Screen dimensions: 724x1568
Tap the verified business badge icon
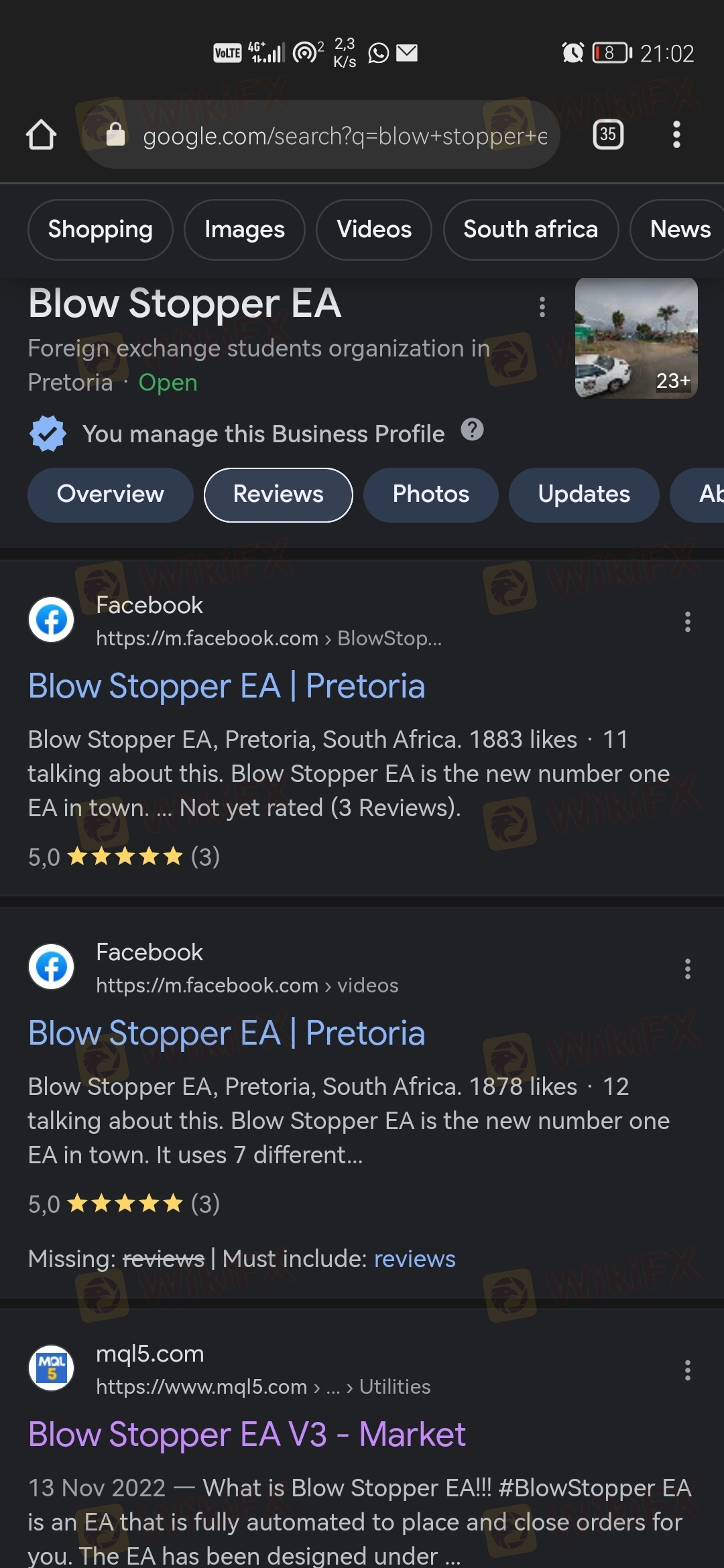(48, 434)
